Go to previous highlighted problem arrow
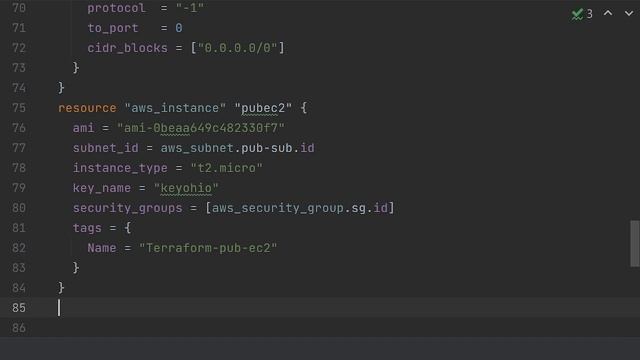The width and height of the screenshot is (640, 360). pos(608,13)
